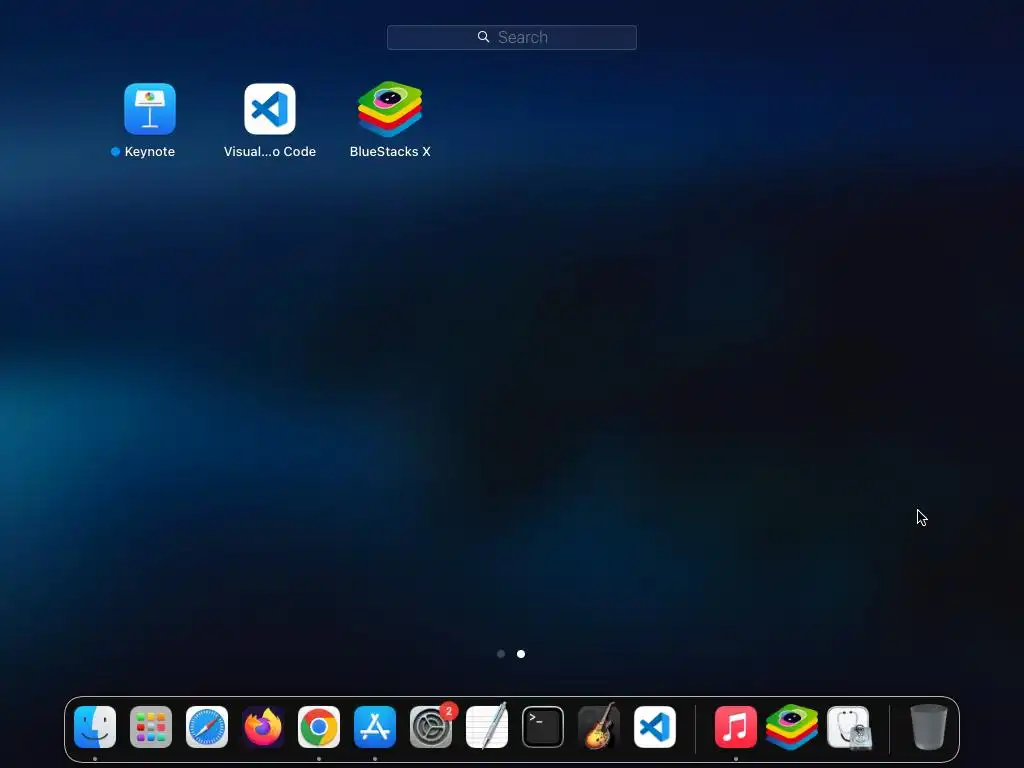
Task: Open TextEdit from the Dock
Action: [487, 727]
